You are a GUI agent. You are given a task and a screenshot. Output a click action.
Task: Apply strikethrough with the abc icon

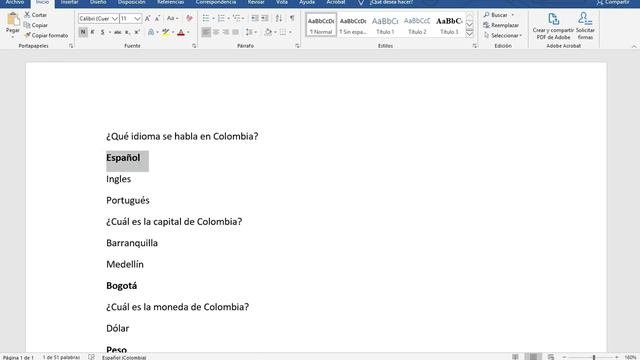click(118, 32)
